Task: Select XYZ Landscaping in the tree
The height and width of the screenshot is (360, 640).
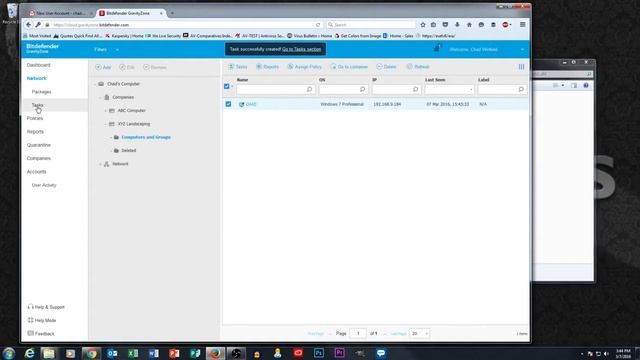Action: 134,124
